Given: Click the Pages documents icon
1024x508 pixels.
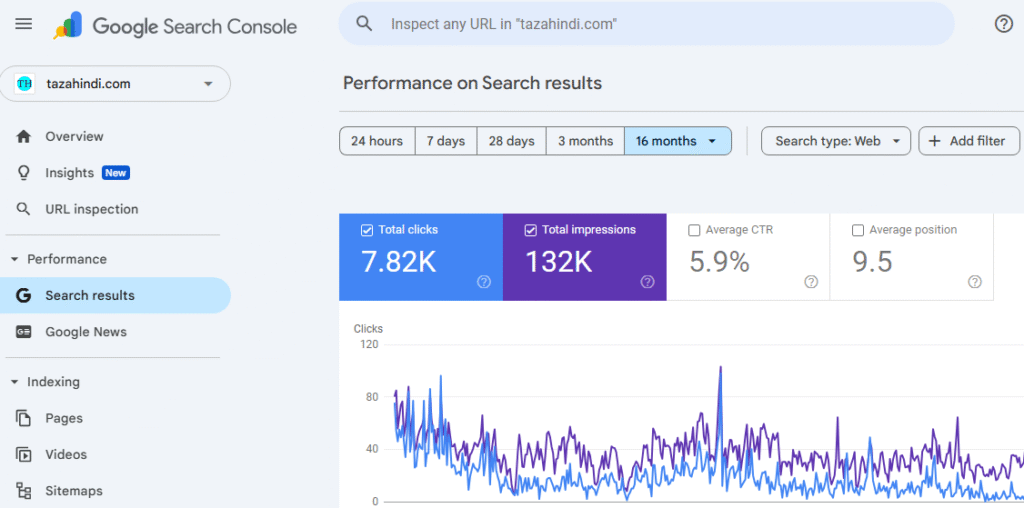Looking at the screenshot, I should point(24,418).
